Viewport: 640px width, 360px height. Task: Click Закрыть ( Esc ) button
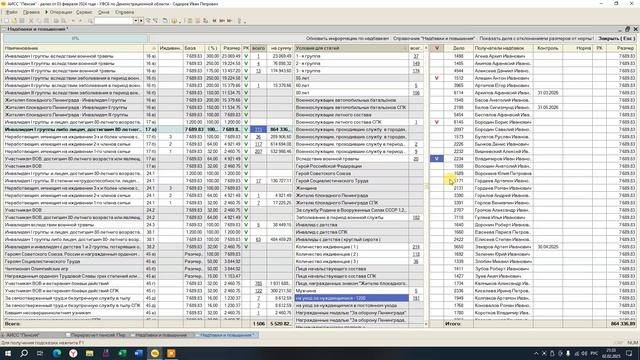click(x=617, y=38)
